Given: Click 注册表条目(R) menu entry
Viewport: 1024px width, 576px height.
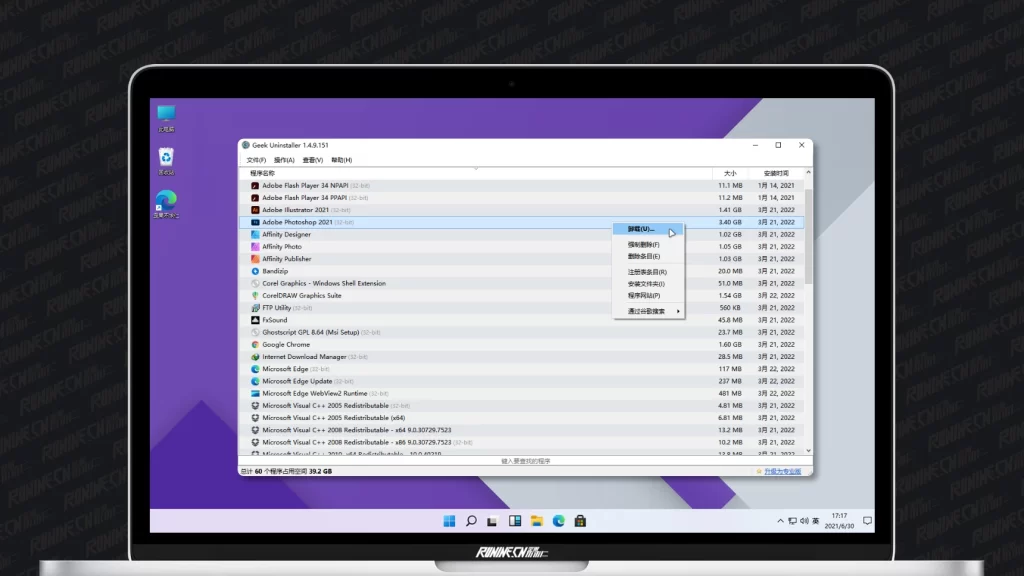Looking at the screenshot, I should tap(647, 272).
